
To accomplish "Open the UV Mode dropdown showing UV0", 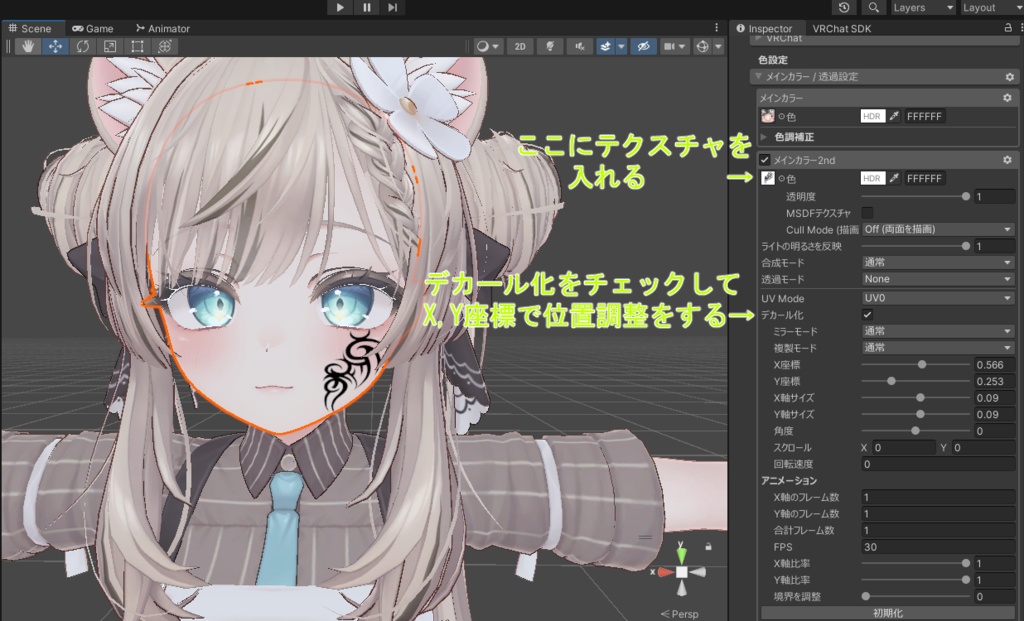I will click(x=937, y=297).
